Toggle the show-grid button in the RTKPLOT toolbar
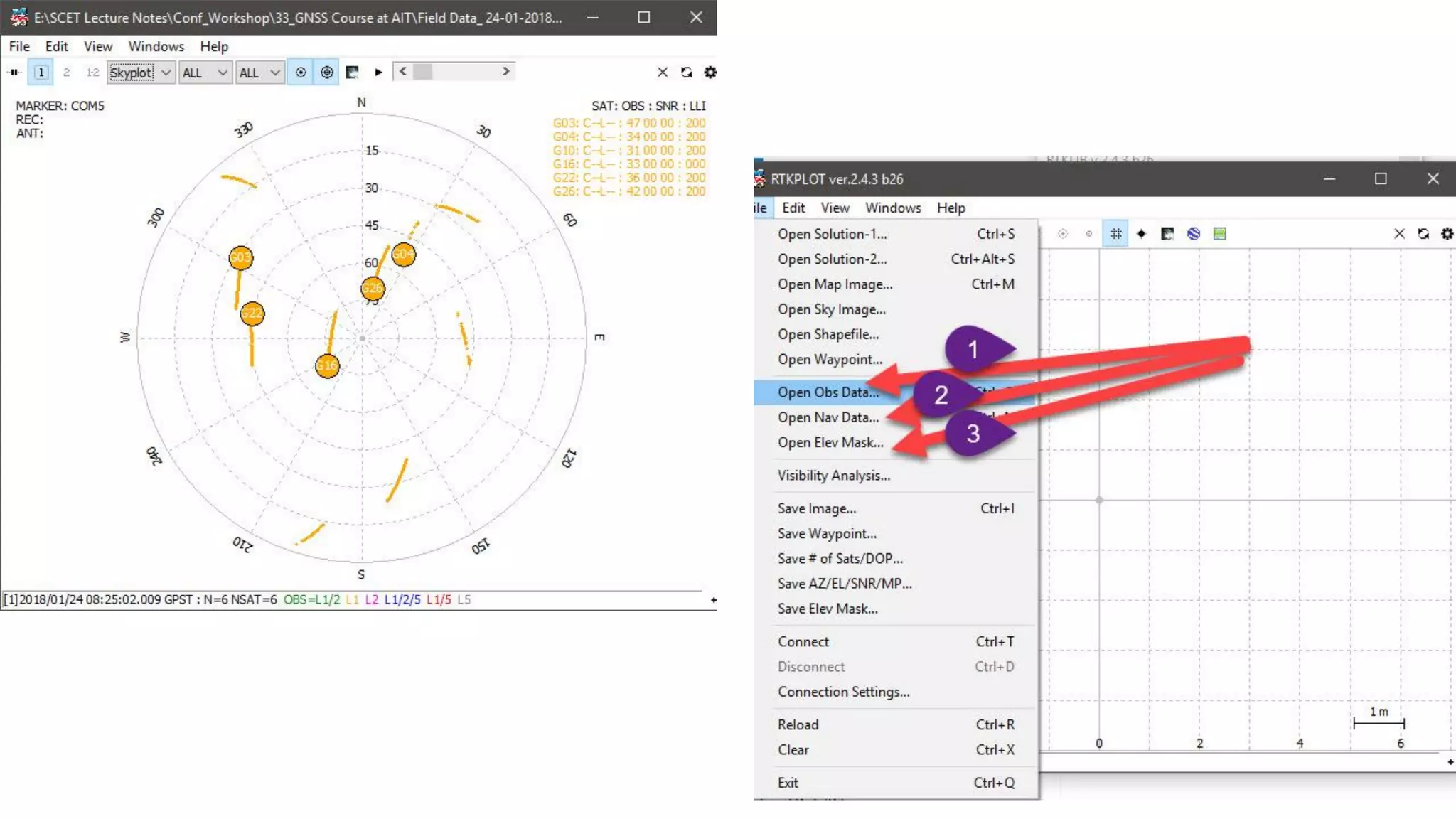This screenshot has height=819, width=1456. pos(1116,234)
